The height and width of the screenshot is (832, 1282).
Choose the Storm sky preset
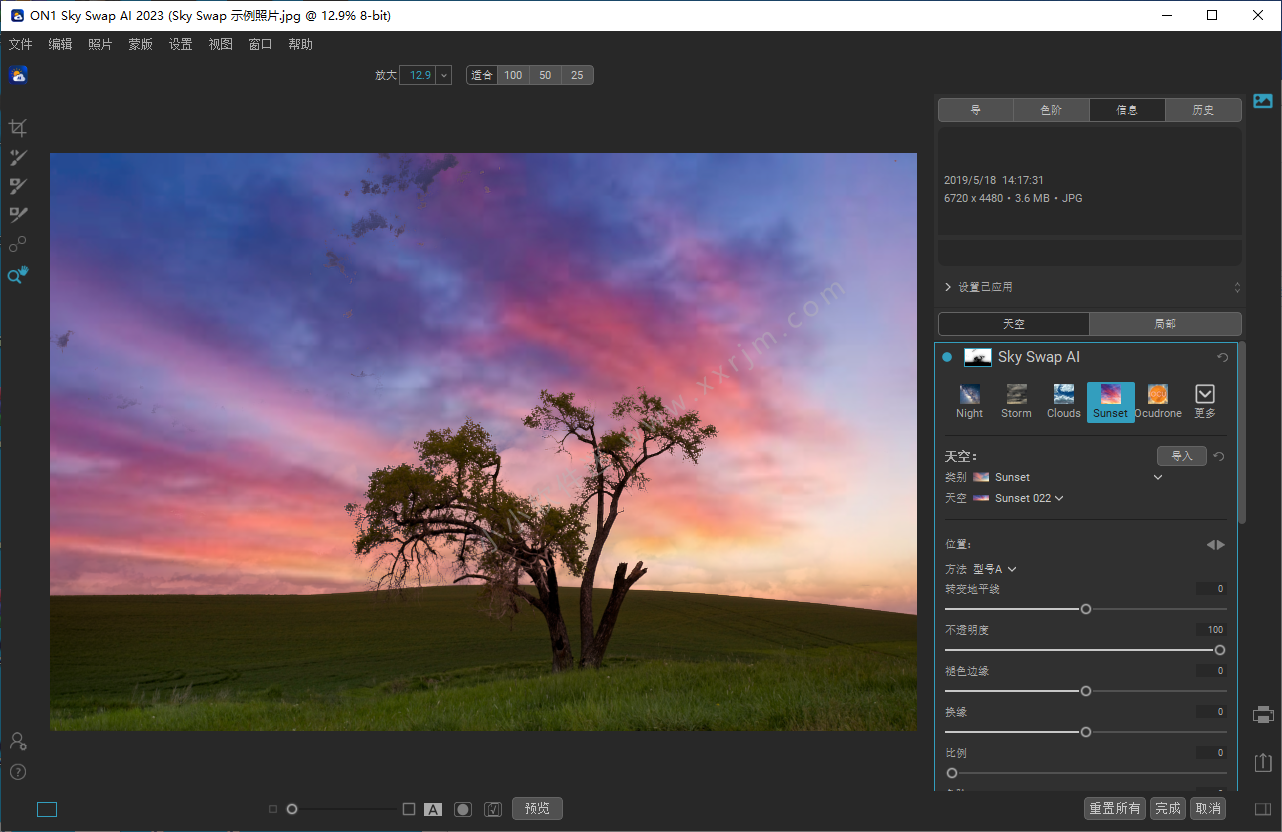tap(1016, 401)
